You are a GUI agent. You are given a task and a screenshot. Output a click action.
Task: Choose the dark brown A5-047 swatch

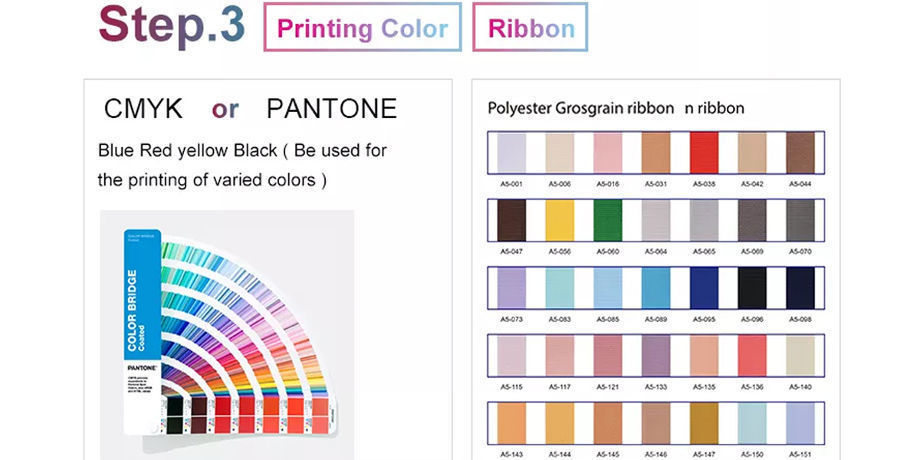pos(512,221)
